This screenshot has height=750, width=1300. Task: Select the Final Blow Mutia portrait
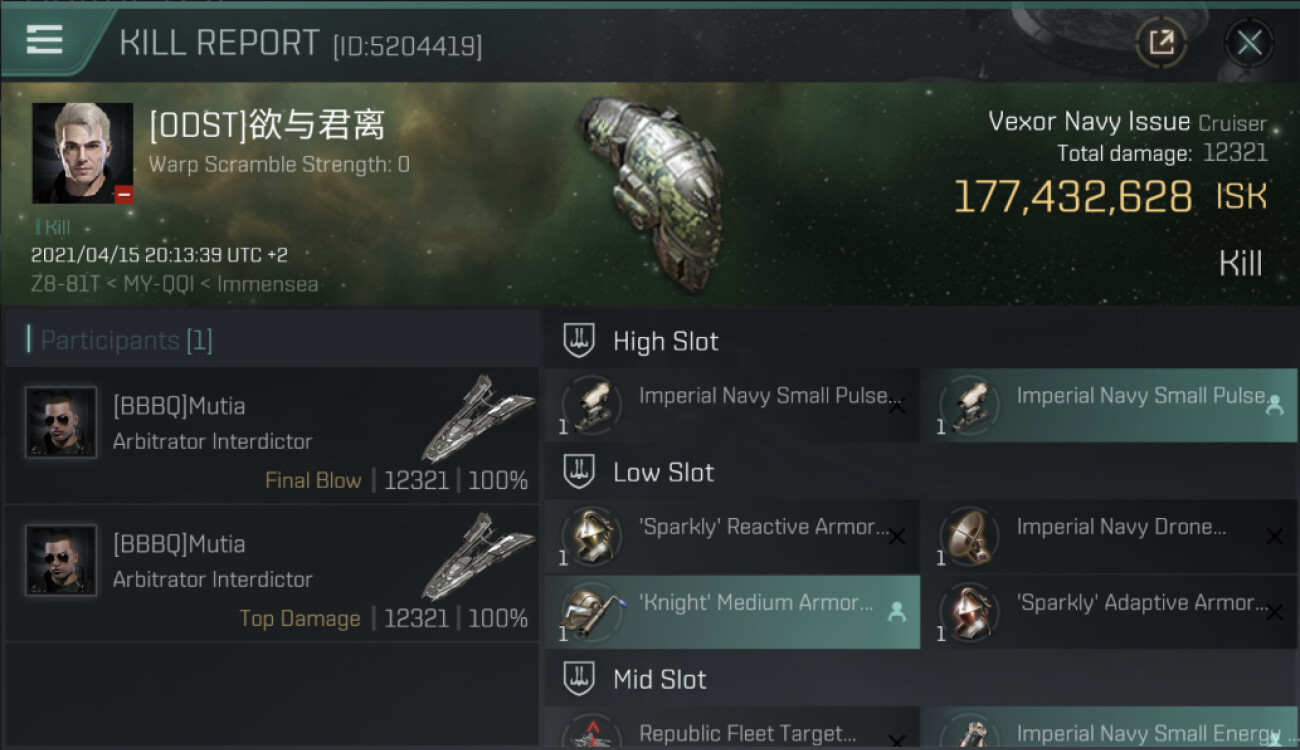[61, 422]
